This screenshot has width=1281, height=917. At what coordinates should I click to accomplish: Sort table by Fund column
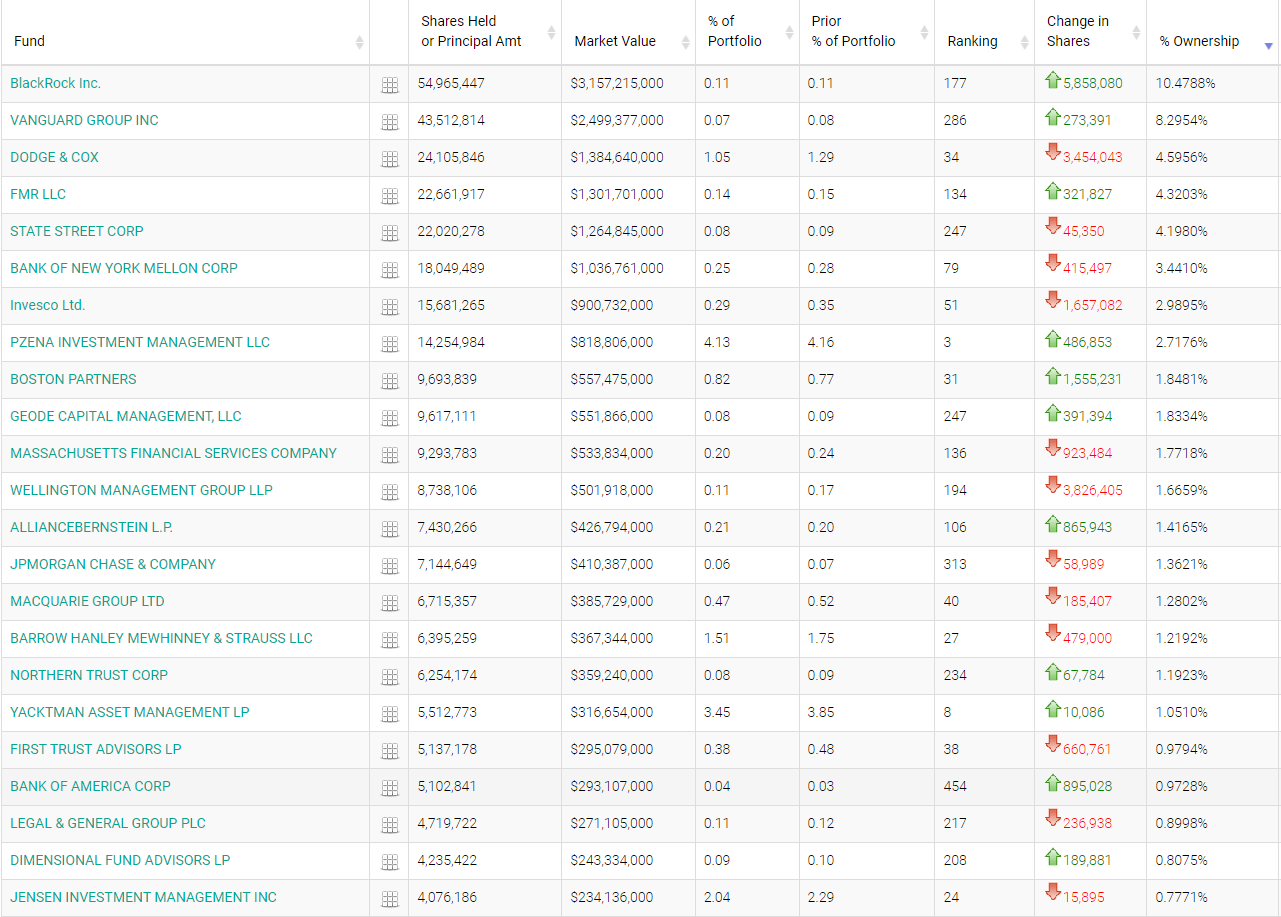pos(185,33)
